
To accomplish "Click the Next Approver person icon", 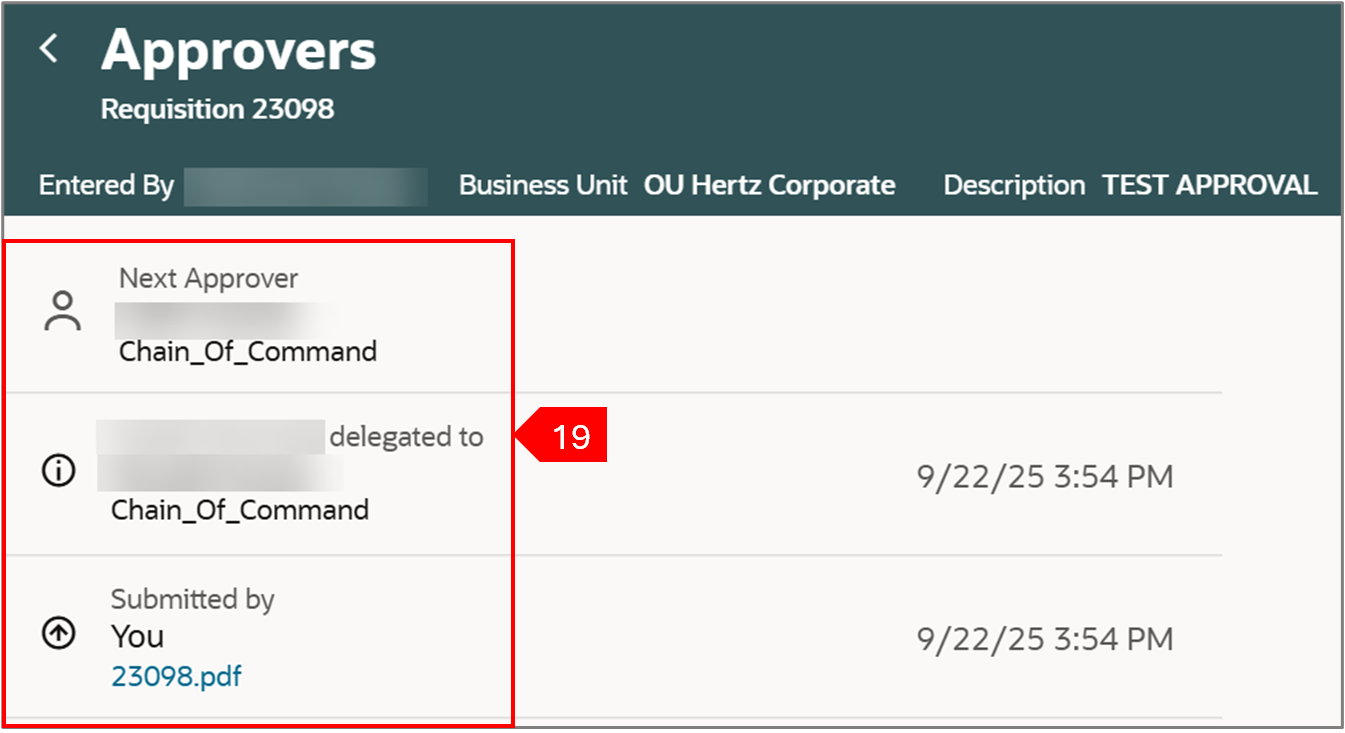I will [63, 311].
